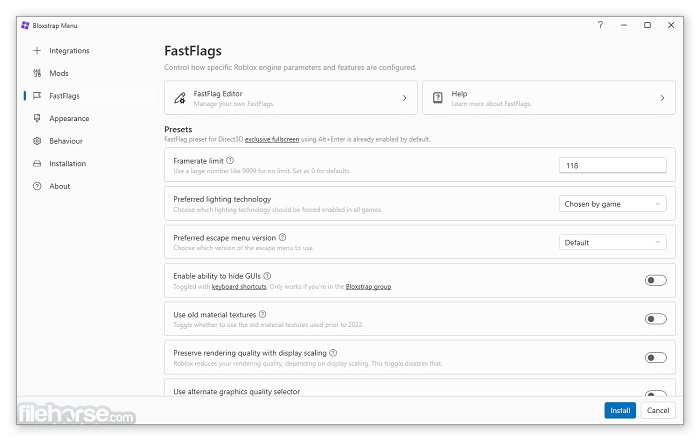Click the About question-mark icon in sidebar
This screenshot has width=700, height=441.
coord(37,186)
